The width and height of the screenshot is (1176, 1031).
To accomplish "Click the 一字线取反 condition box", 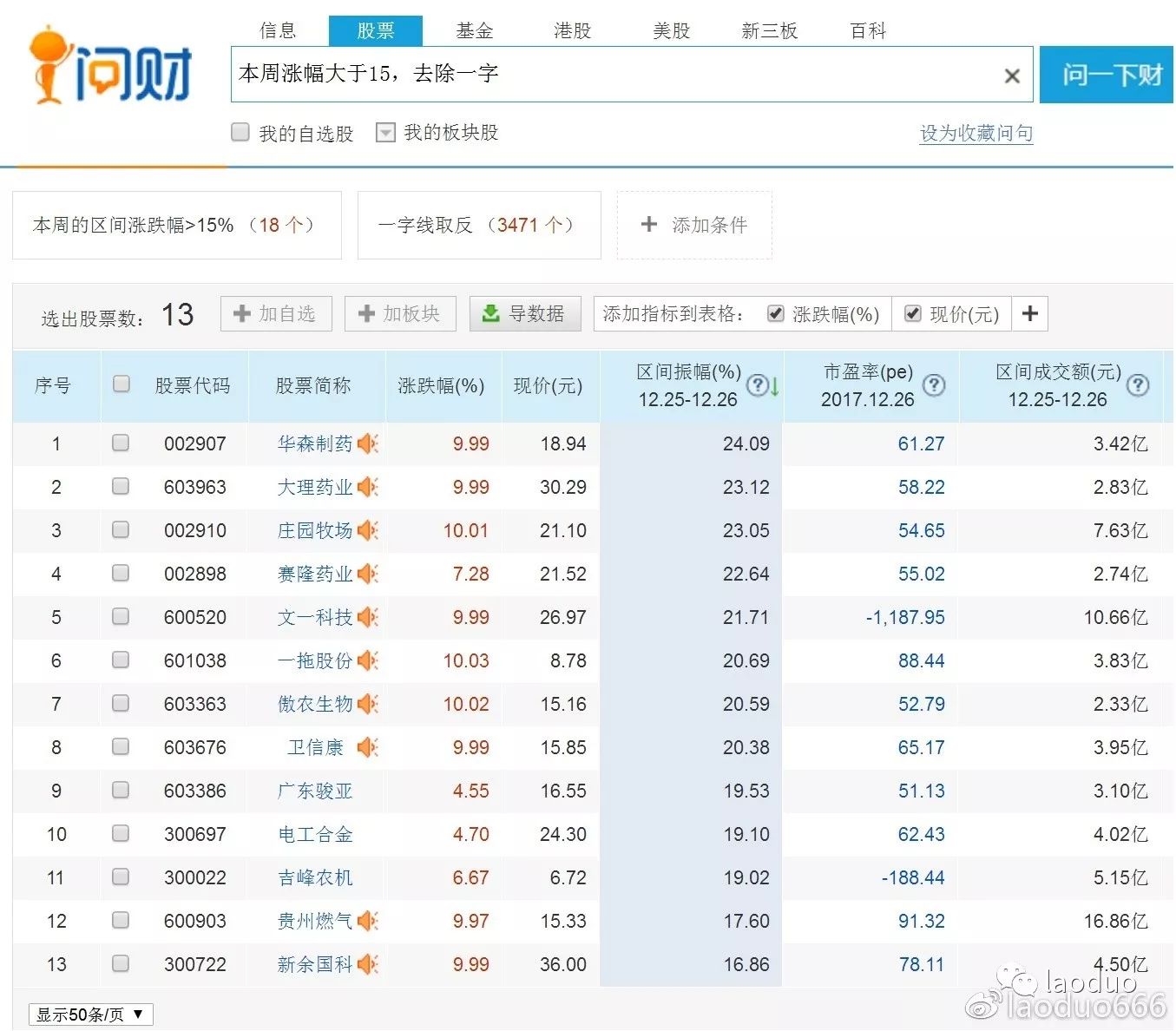I will [479, 225].
